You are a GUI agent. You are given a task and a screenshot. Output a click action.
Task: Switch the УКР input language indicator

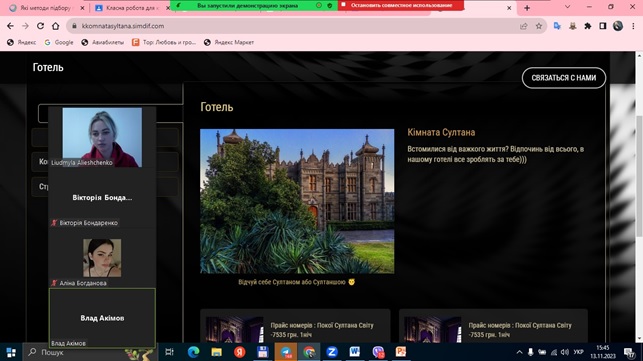point(579,352)
